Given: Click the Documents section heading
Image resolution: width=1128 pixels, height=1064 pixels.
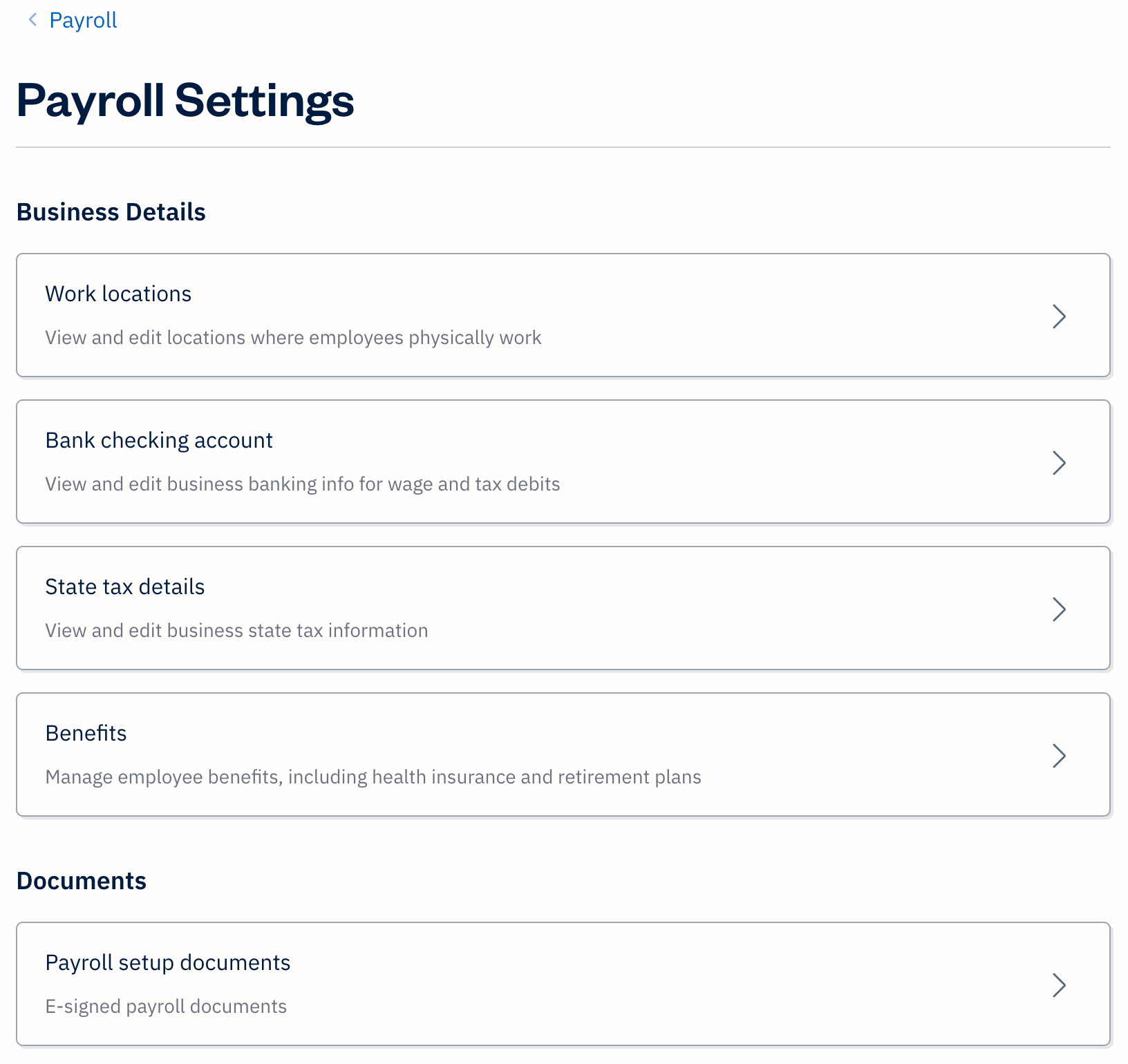Looking at the screenshot, I should point(82,880).
